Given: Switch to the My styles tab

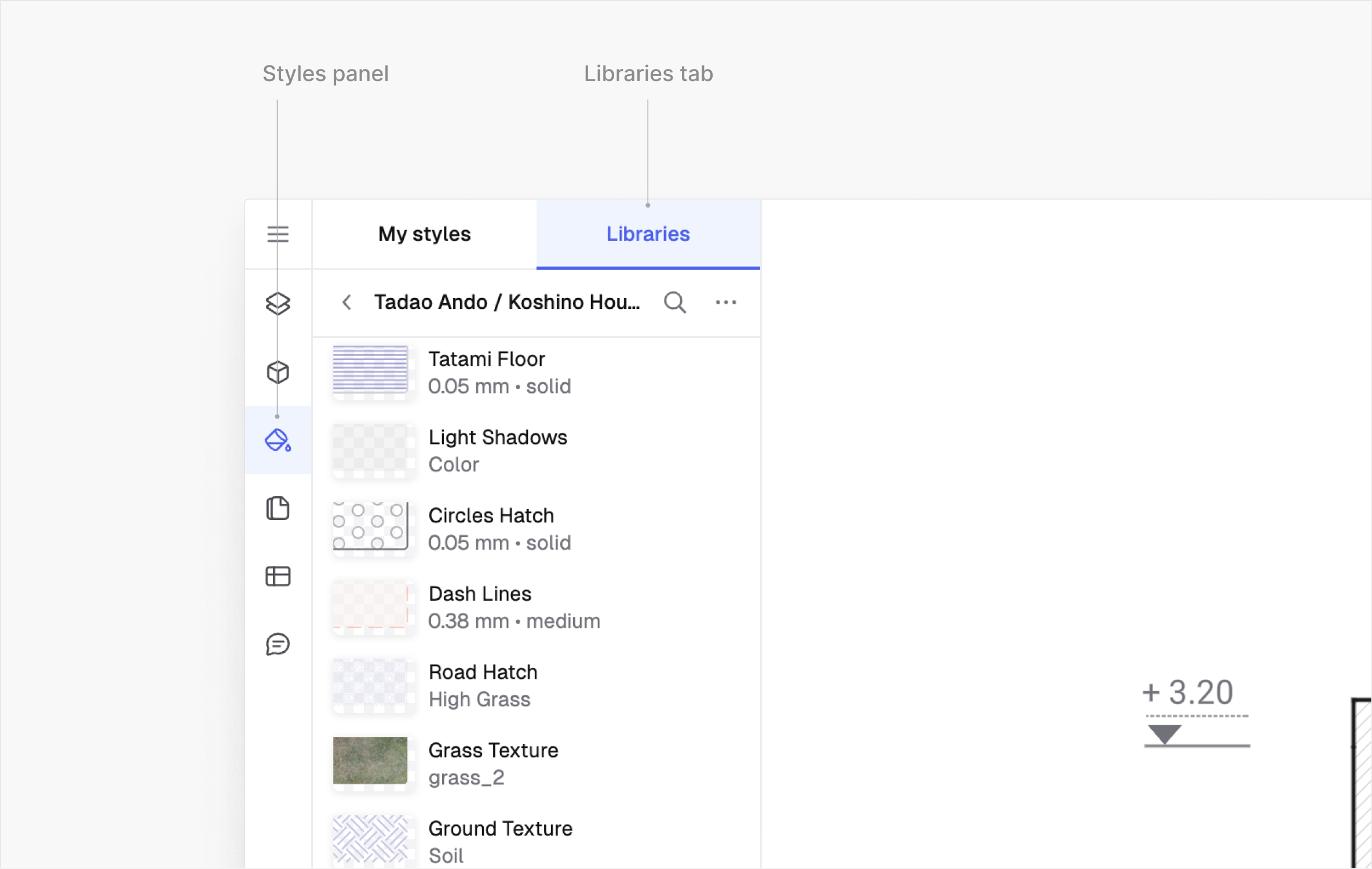Looking at the screenshot, I should pyautogui.click(x=424, y=234).
